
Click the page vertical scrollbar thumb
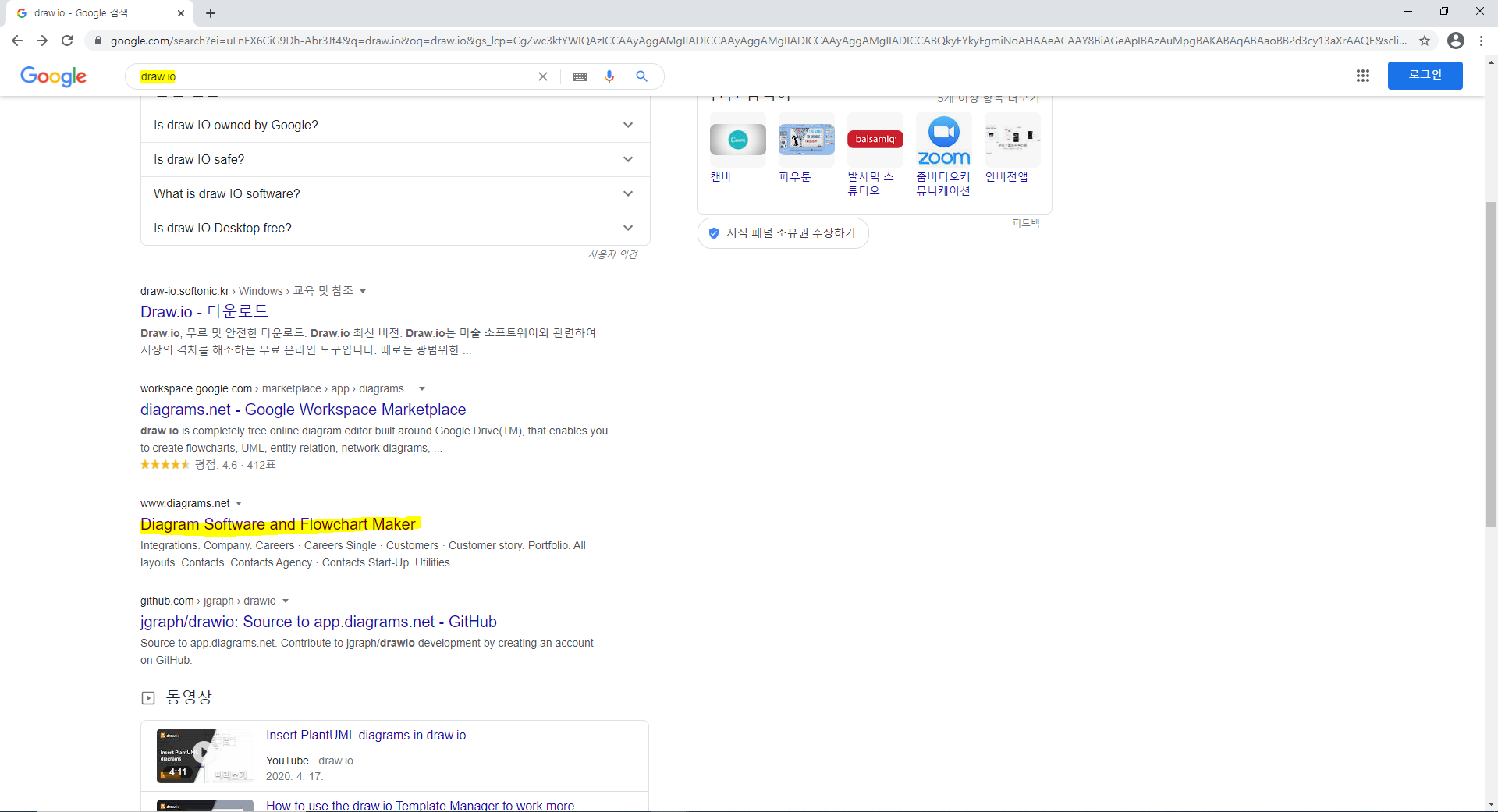[1491, 363]
